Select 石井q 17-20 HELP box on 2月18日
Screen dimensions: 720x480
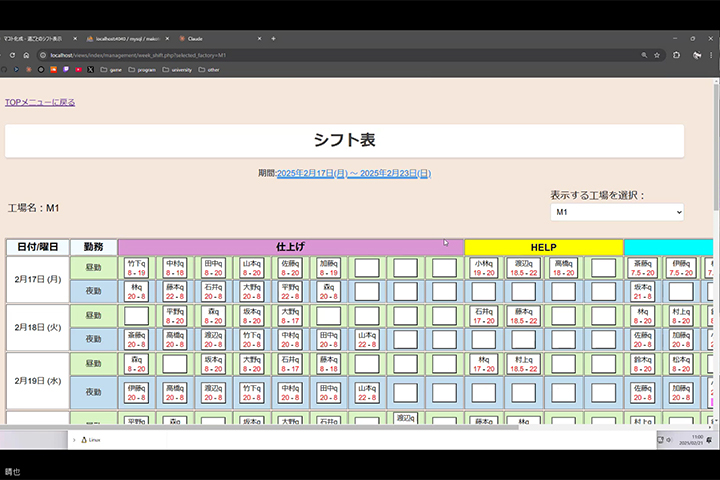pyautogui.click(x=484, y=316)
